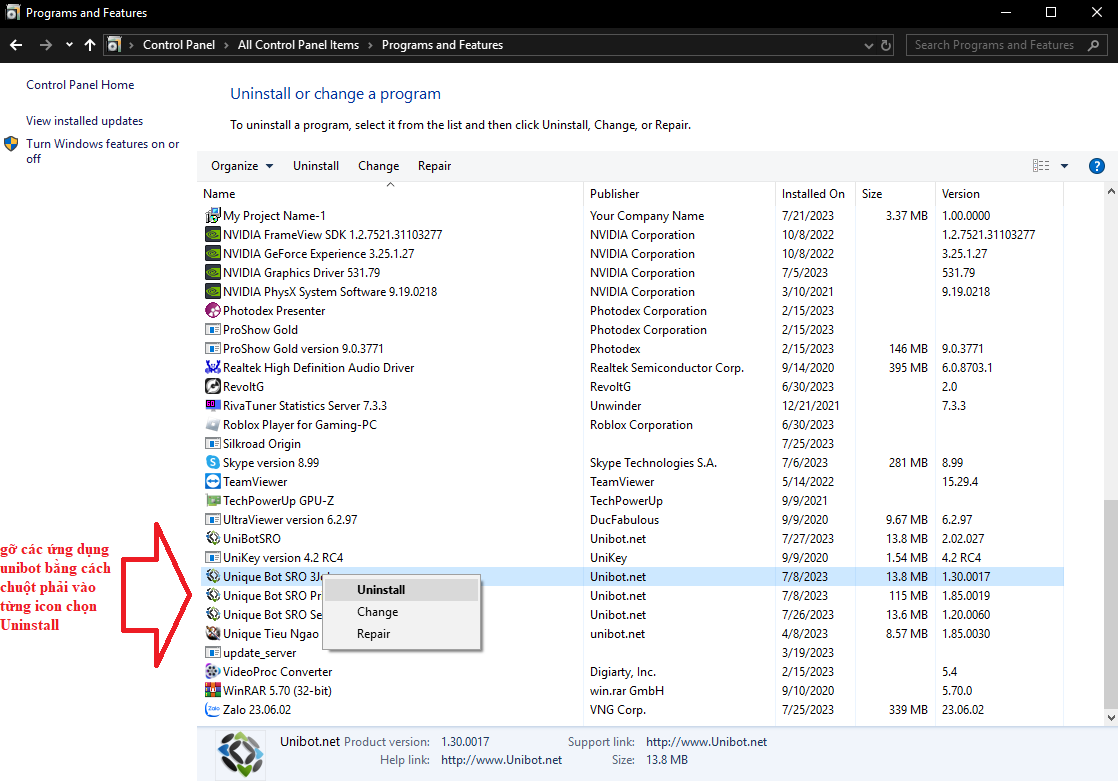Click the Photodex Presenter icon
Screen dimensions: 1118x781
tap(212, 310)
